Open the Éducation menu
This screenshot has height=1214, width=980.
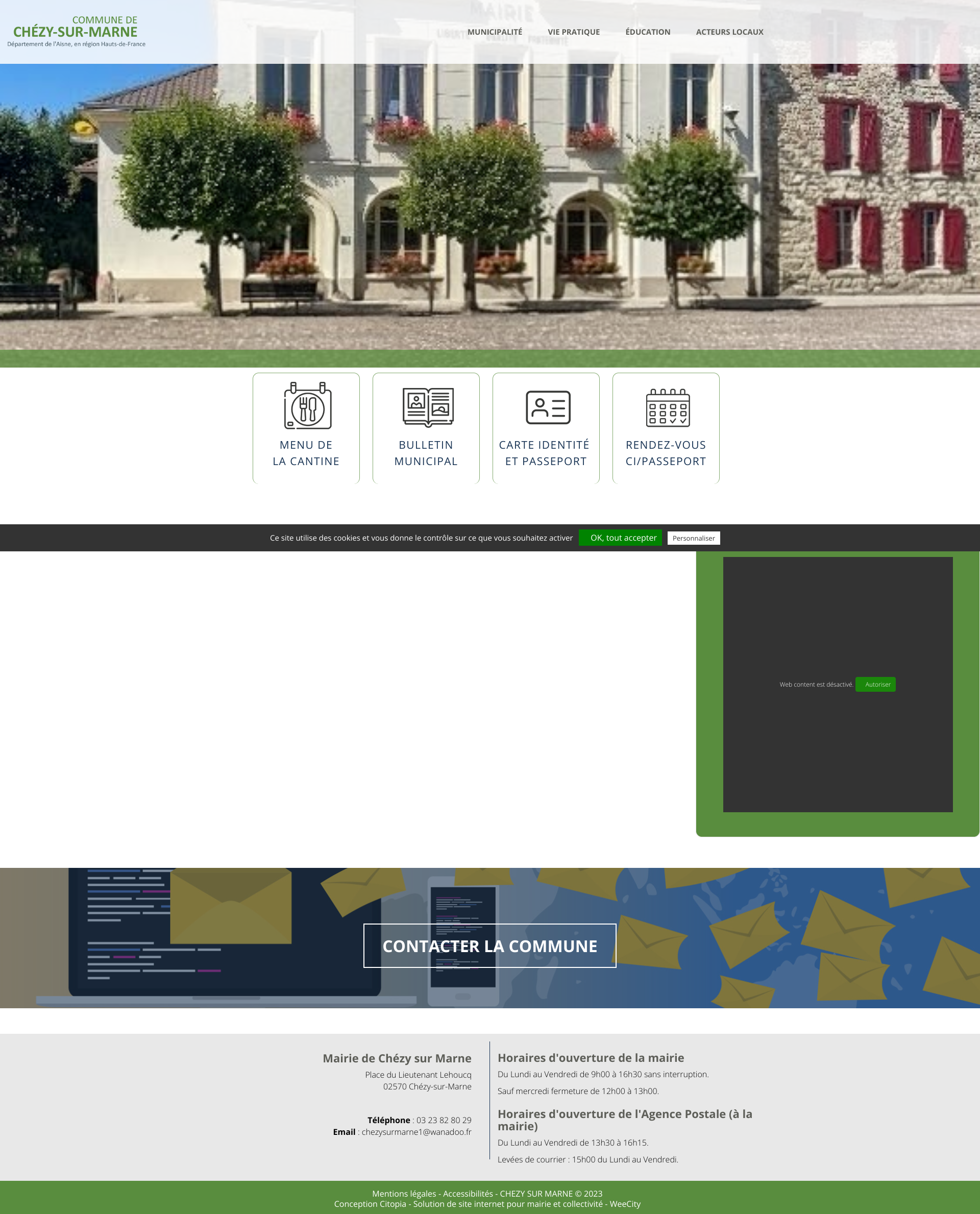pyautogui.click(x=648, y=32)
